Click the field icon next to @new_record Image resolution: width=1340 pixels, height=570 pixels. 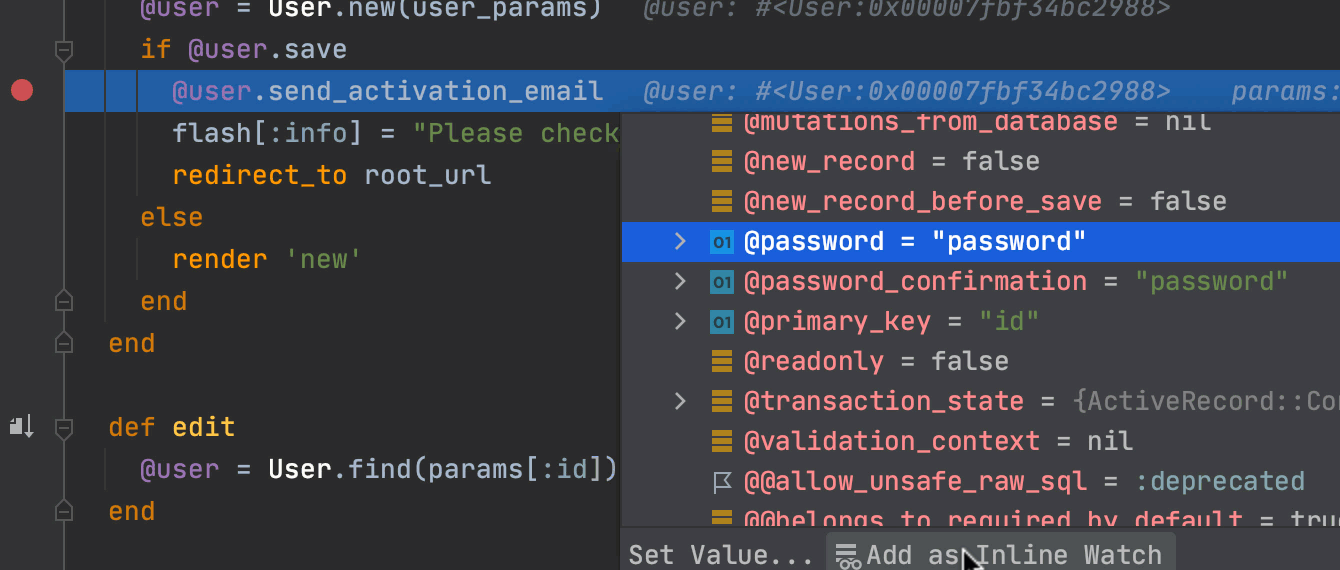pos(722,162)
